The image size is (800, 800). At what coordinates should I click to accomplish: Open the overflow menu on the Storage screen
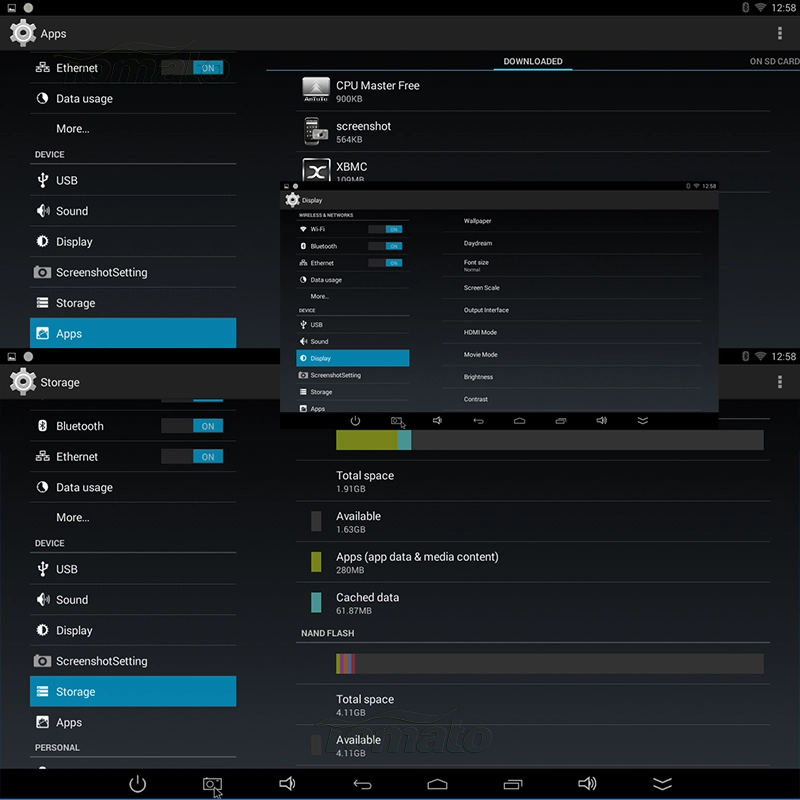tap(780, 382)
